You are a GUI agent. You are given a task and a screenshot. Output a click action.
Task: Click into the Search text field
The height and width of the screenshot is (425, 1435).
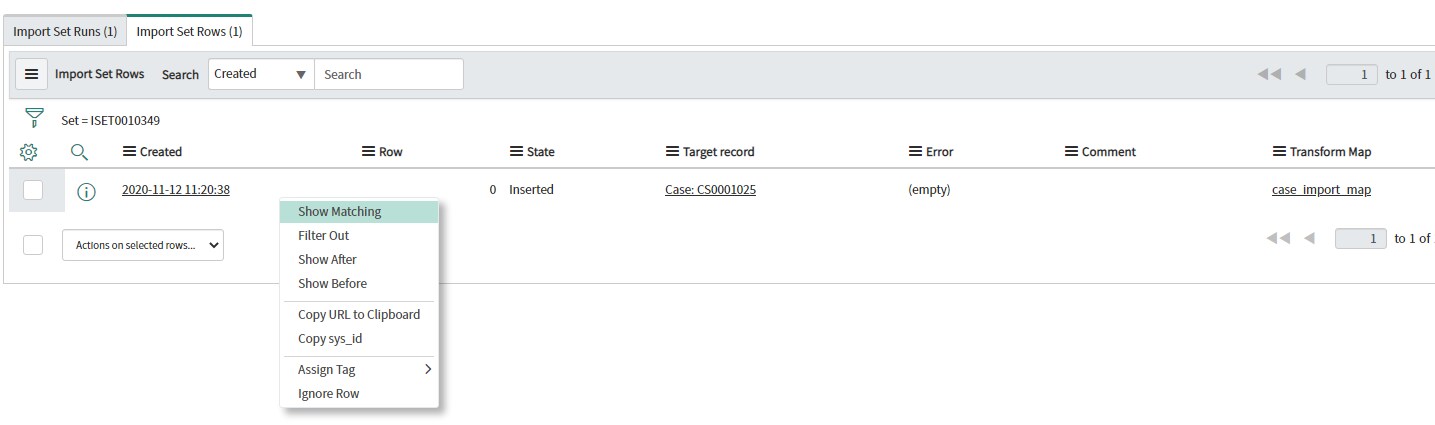coord(389,74)
